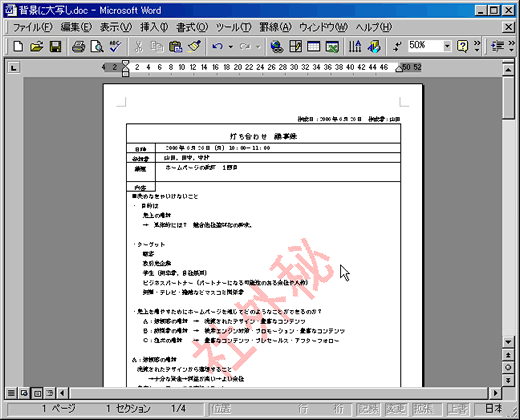Toggle track changes indicator in status bar
This screenshot has height=420, width=520.
(x=396, y=409)
